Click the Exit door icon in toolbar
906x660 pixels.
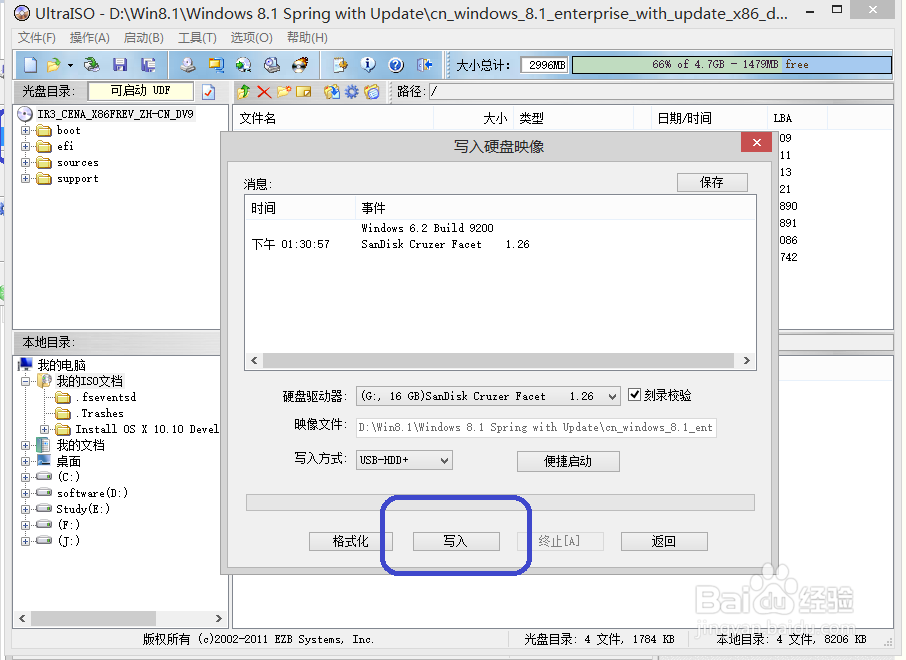[425, 65]
